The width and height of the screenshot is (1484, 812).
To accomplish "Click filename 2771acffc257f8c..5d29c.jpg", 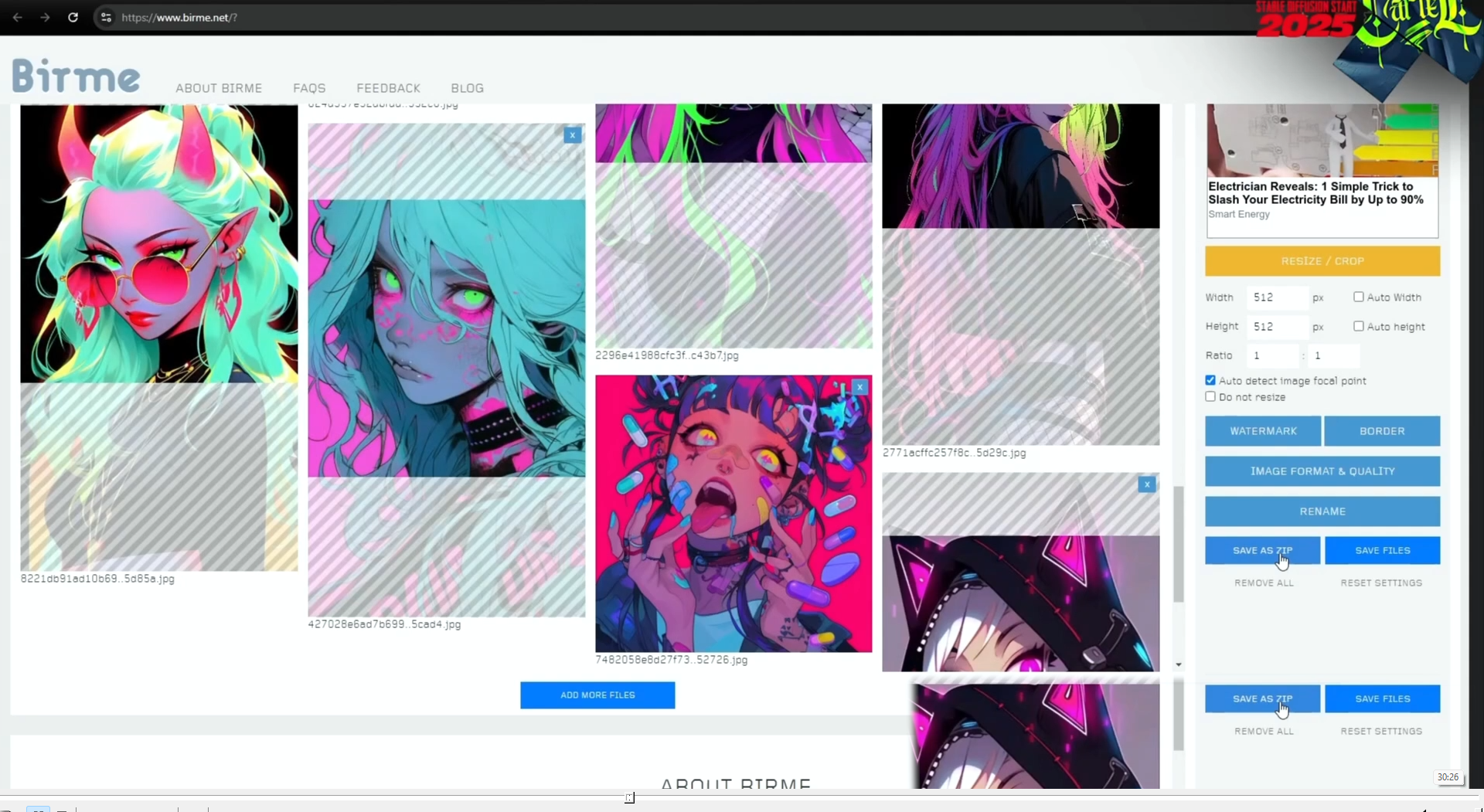I will click(x=954, y=453).
